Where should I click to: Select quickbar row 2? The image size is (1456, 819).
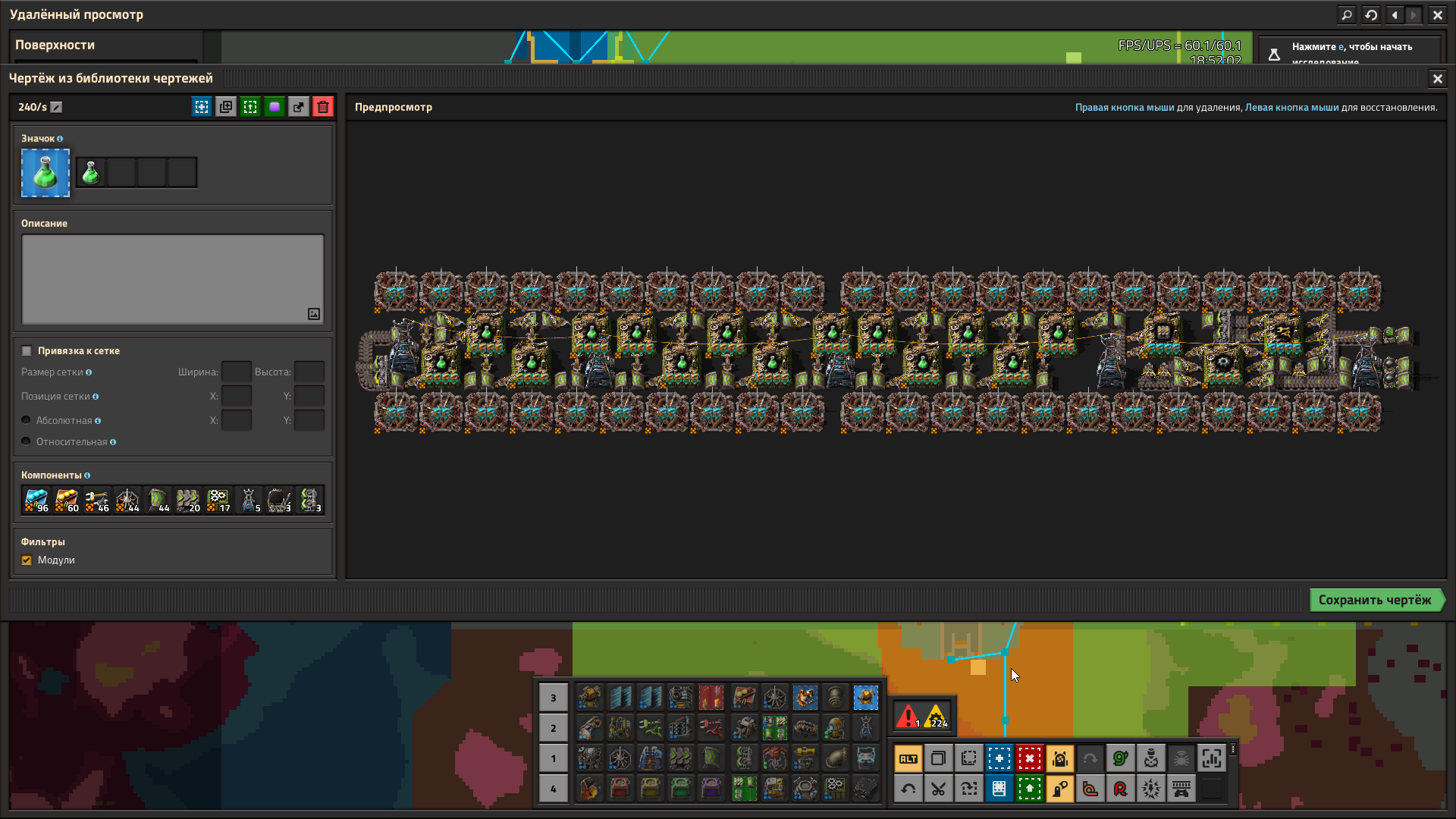point(553,728)
